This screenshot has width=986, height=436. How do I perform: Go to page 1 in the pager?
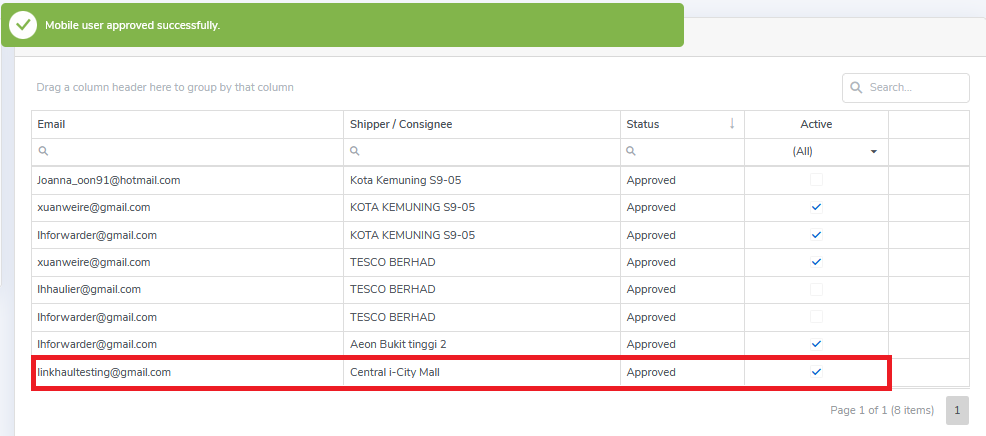click(957, 410)
